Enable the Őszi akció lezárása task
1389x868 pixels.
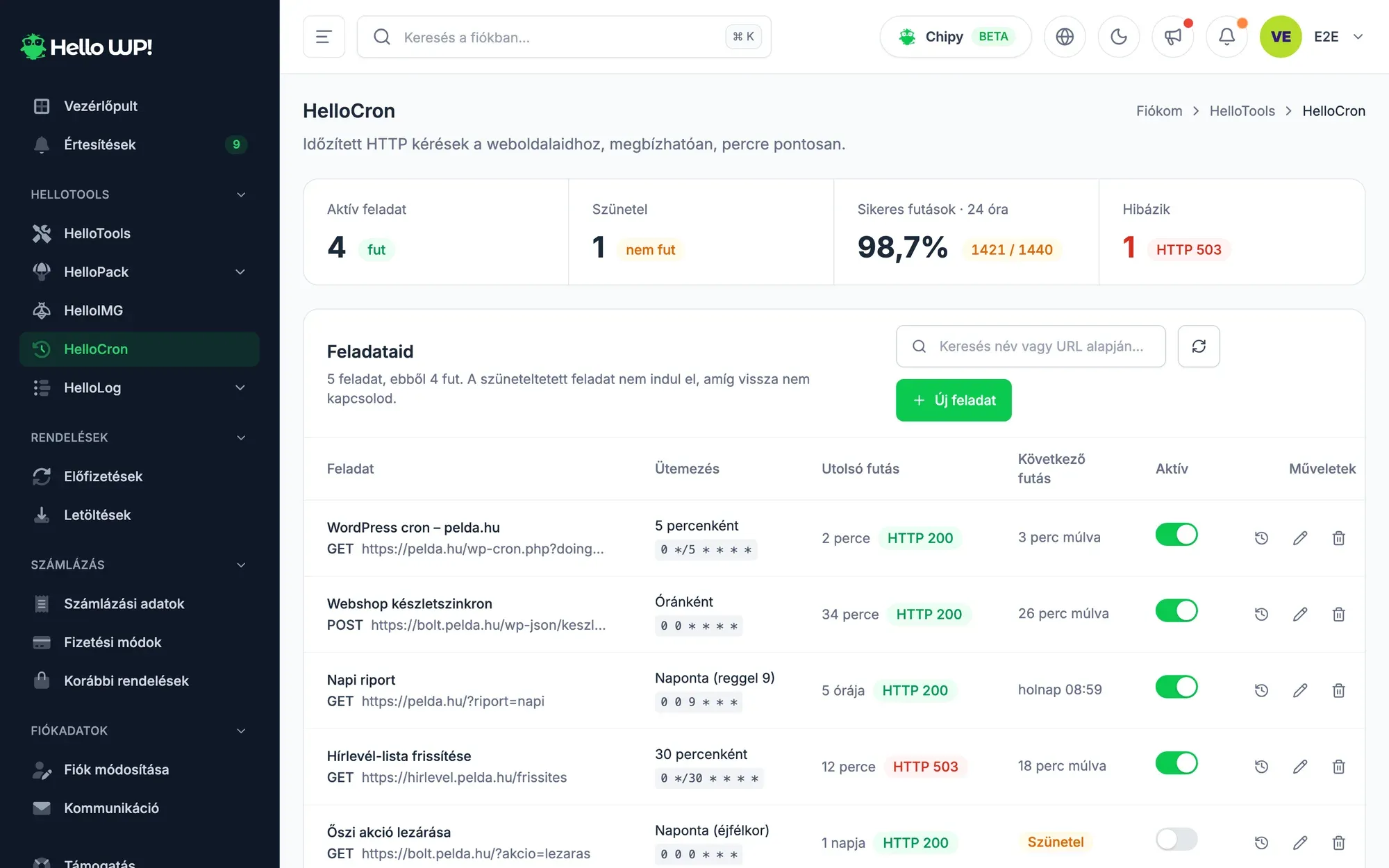coord(1176,839)
